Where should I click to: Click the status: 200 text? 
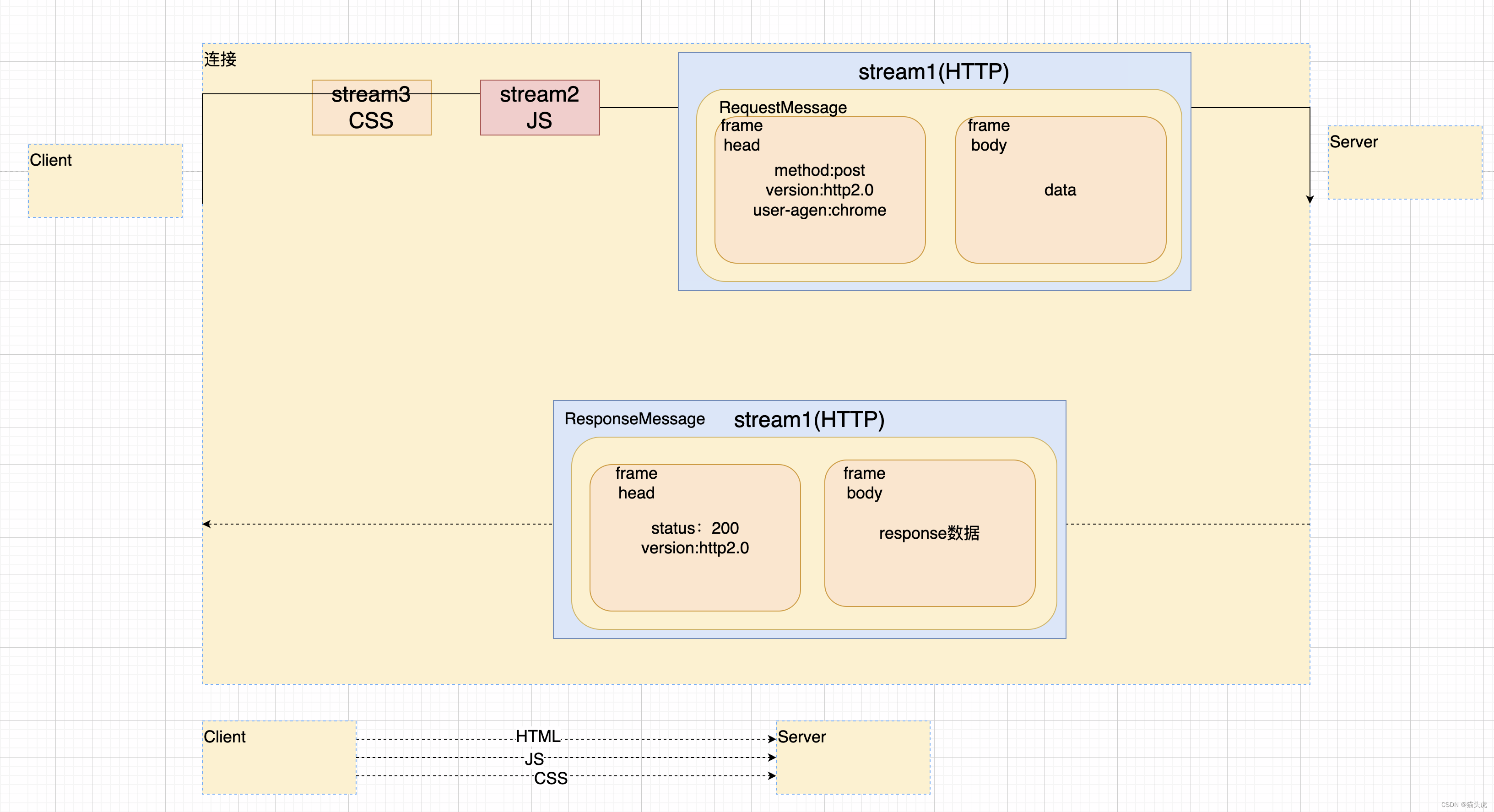tap(695, 528)
